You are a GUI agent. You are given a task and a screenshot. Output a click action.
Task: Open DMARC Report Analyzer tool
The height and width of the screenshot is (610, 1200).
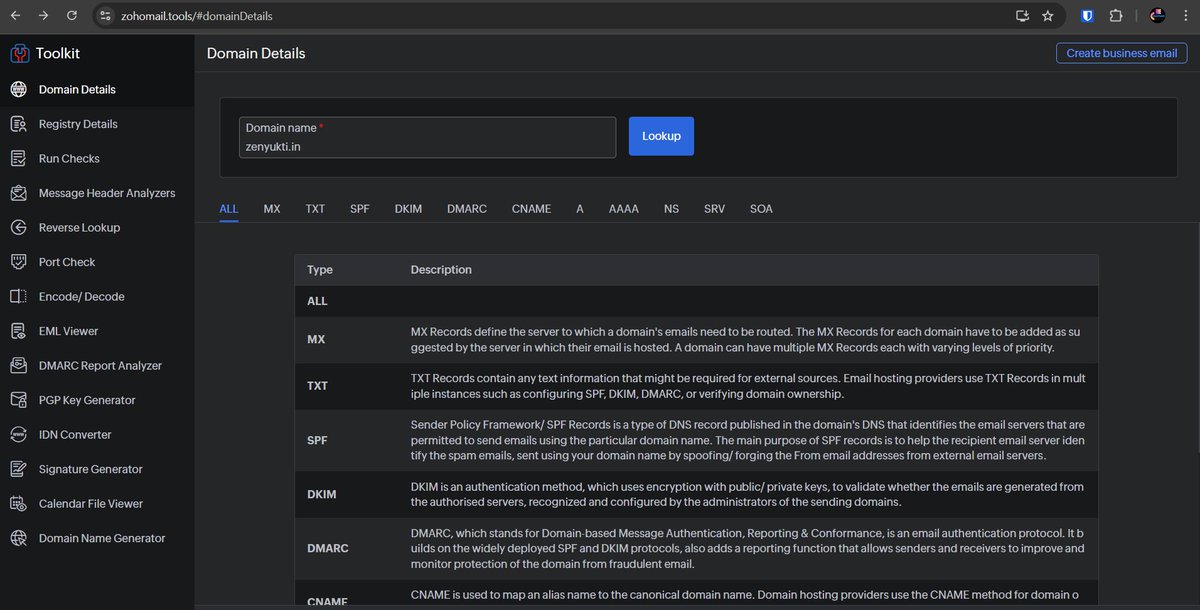click(100, 365)
